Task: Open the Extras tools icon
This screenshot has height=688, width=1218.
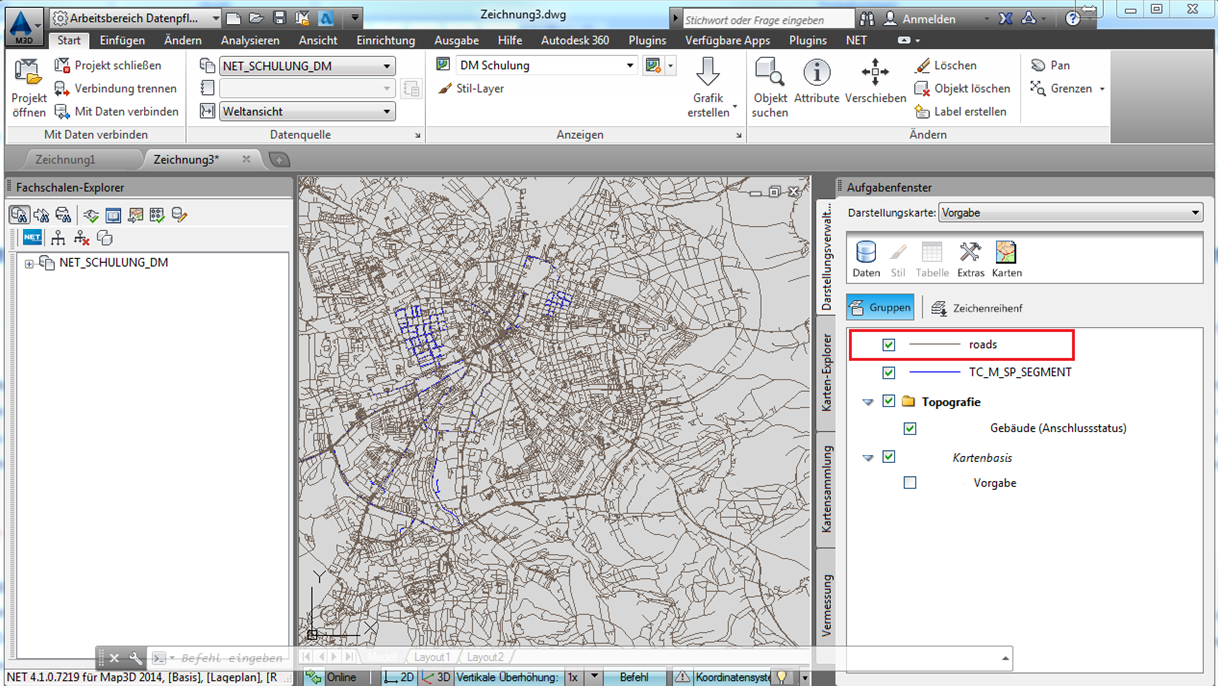Action: tap(970, 259)
